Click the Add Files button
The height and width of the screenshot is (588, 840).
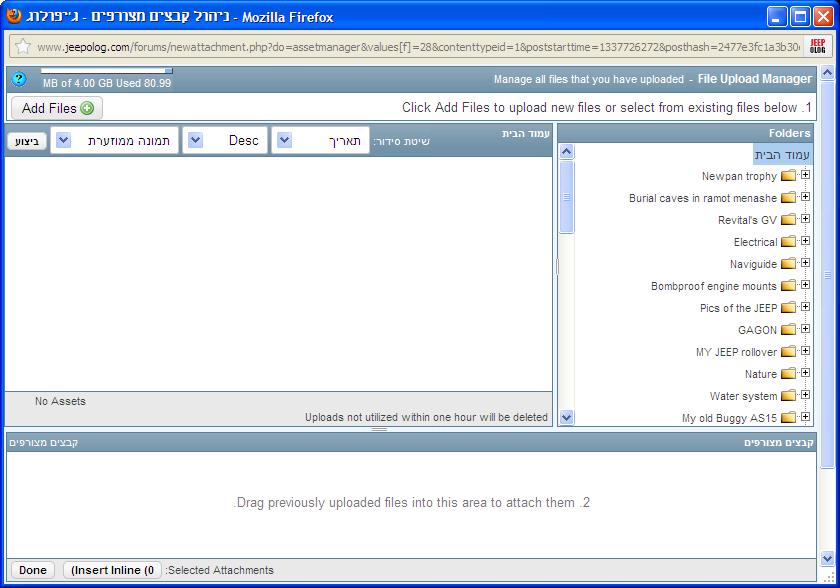[x=57, y=108]
